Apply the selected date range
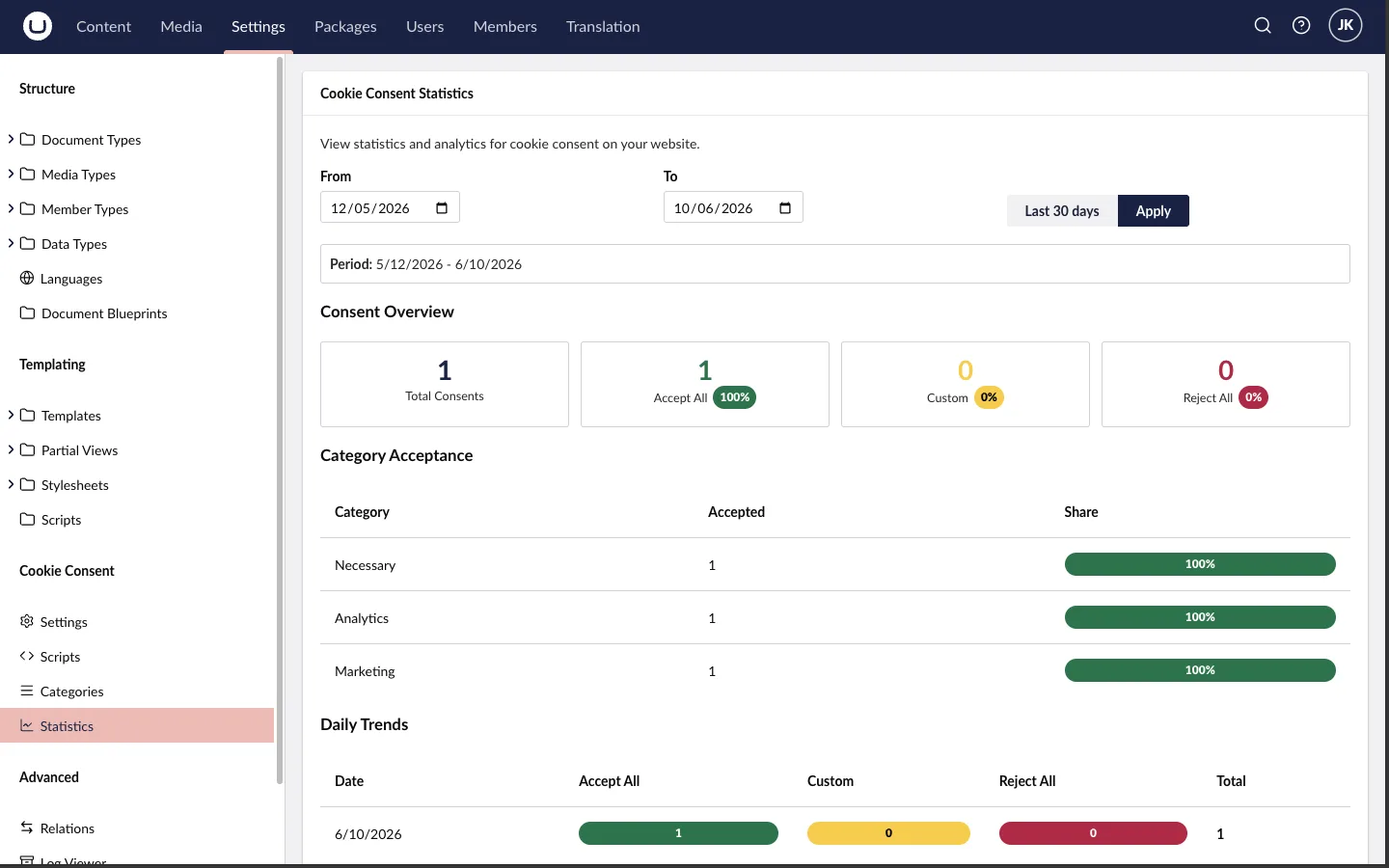The image size is (1389, 868). pyautogui.click(x=1154, y=211)
